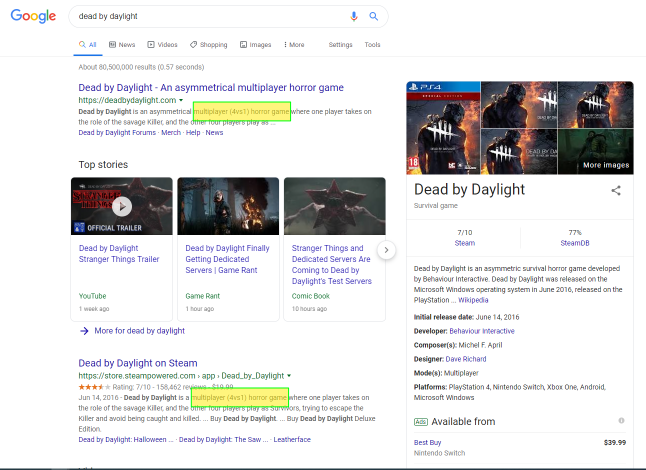Open the Help sitelink
Image resolution: width=646 pixels, height=470 pixels.
[x=193, y=133]
